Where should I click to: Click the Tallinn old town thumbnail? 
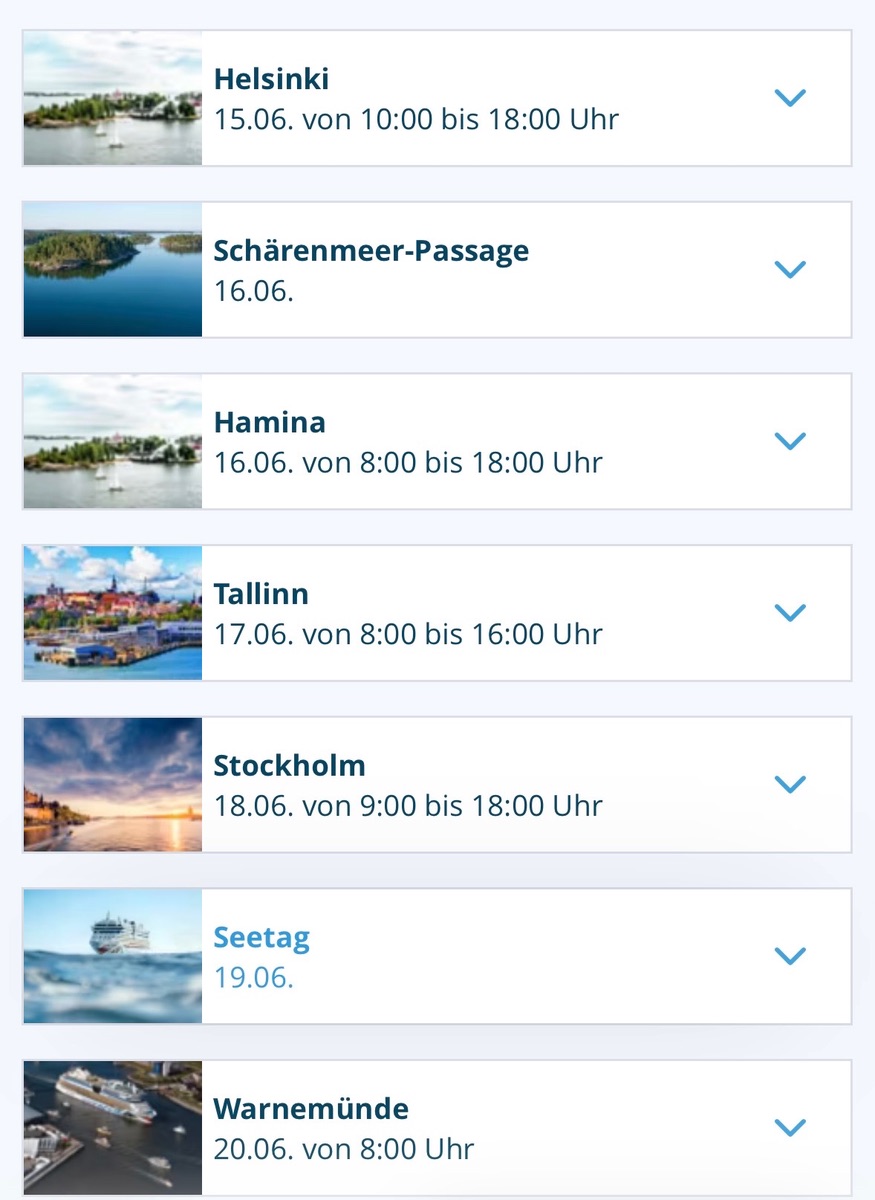(113, 613)
